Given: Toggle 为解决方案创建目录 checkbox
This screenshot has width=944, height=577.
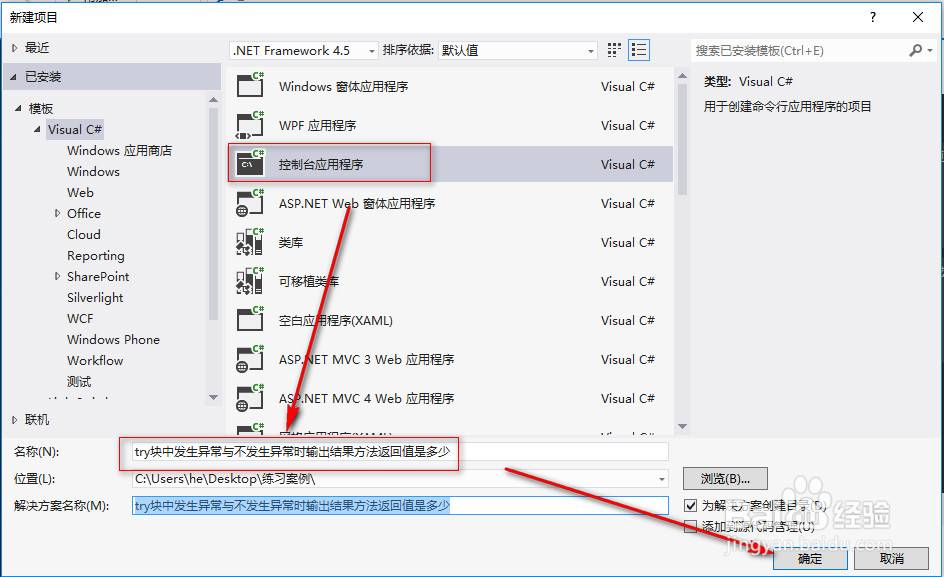Looking at the screenshot, I should click(691, 505).
